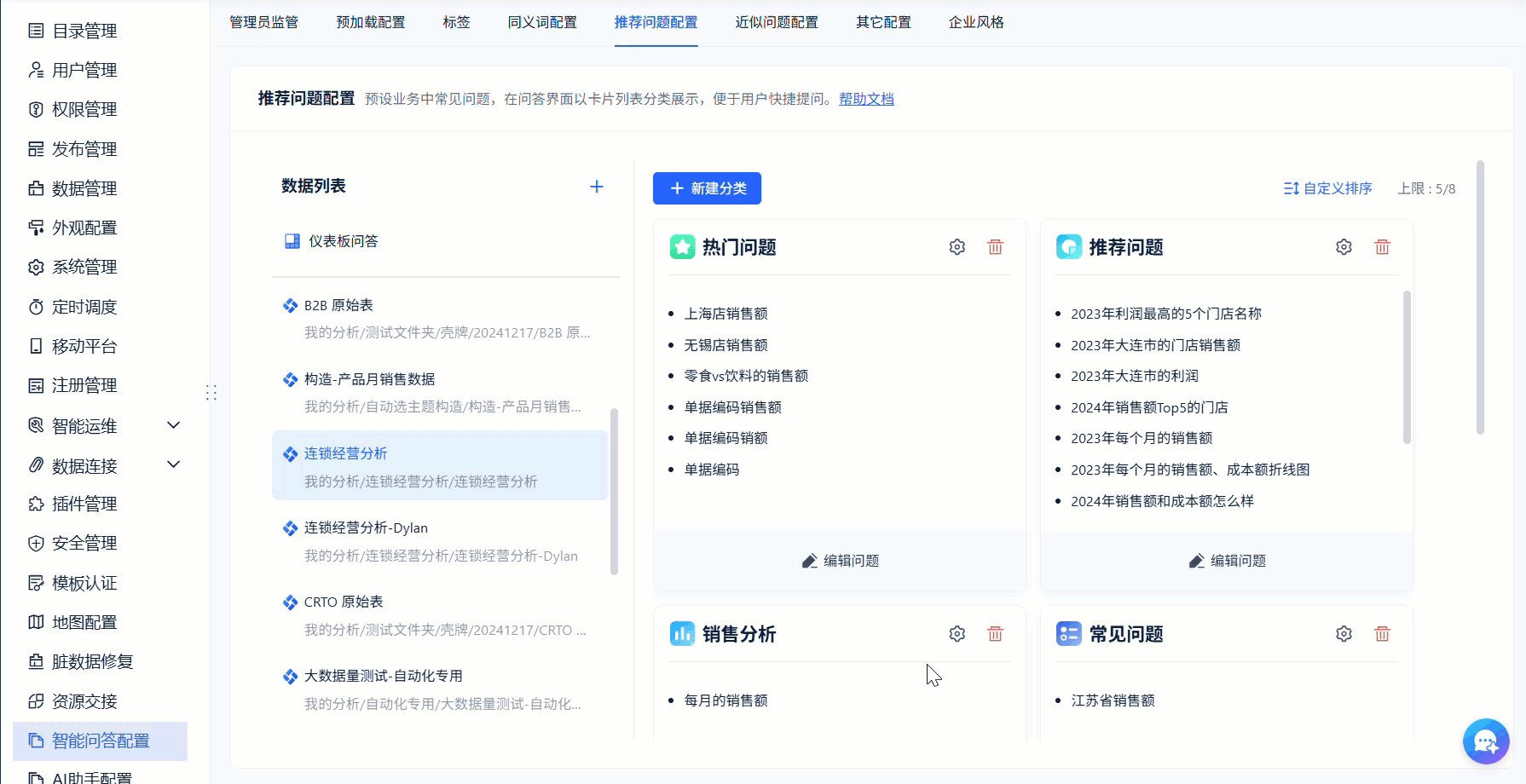Viewport: 1526px width, 784px height.
Task: Expand the 数据连接 submenu chevron
Action: (x=174, y=464)
